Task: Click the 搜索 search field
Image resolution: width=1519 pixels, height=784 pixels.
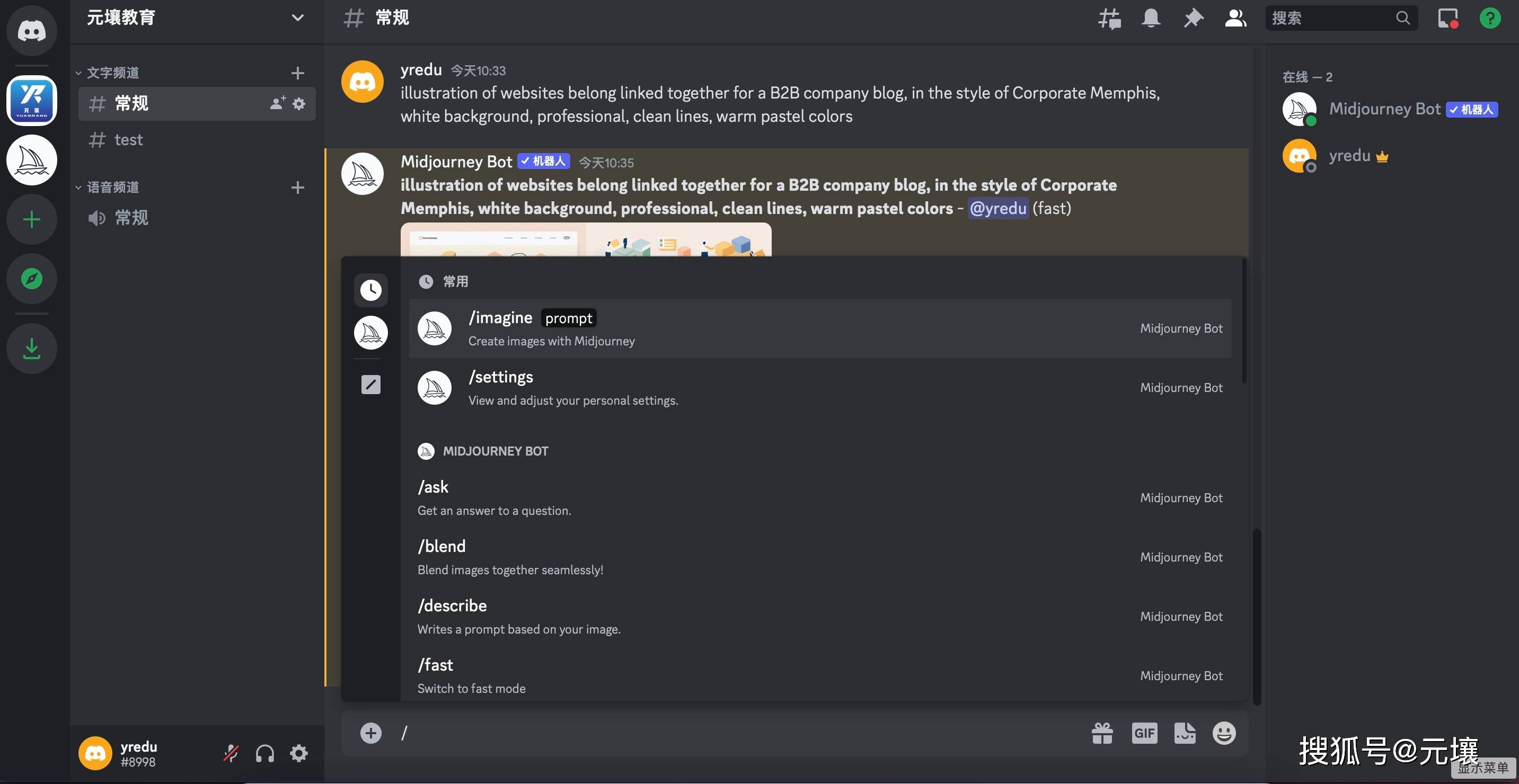Action: (1332, 18)
